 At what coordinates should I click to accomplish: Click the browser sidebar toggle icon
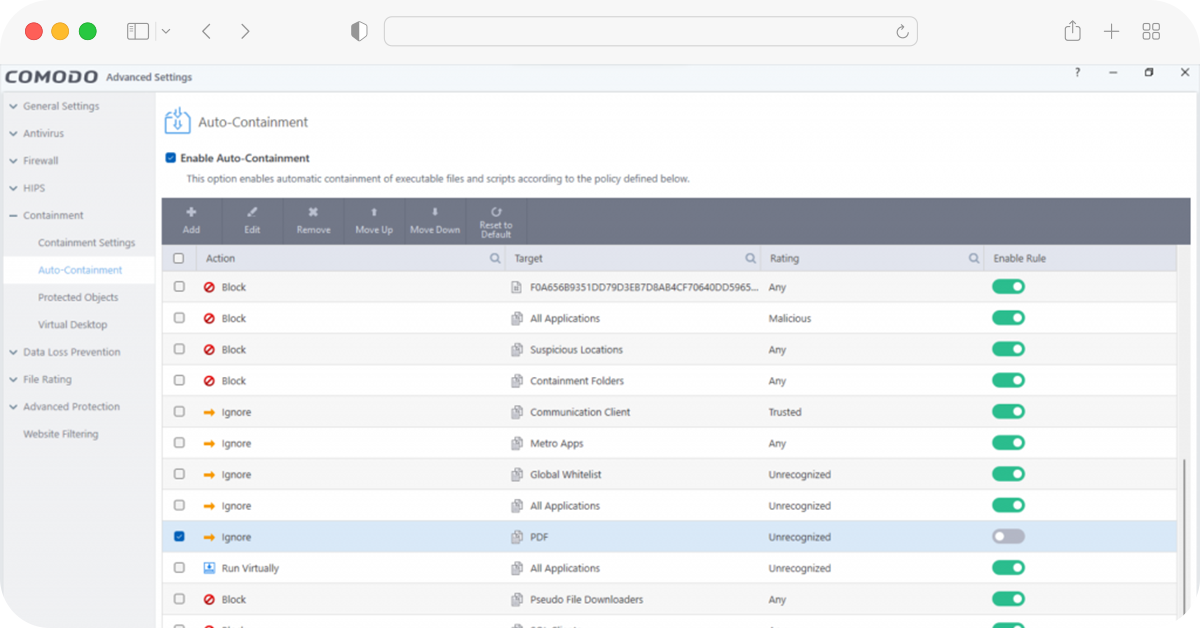click(x=138, y=31)
